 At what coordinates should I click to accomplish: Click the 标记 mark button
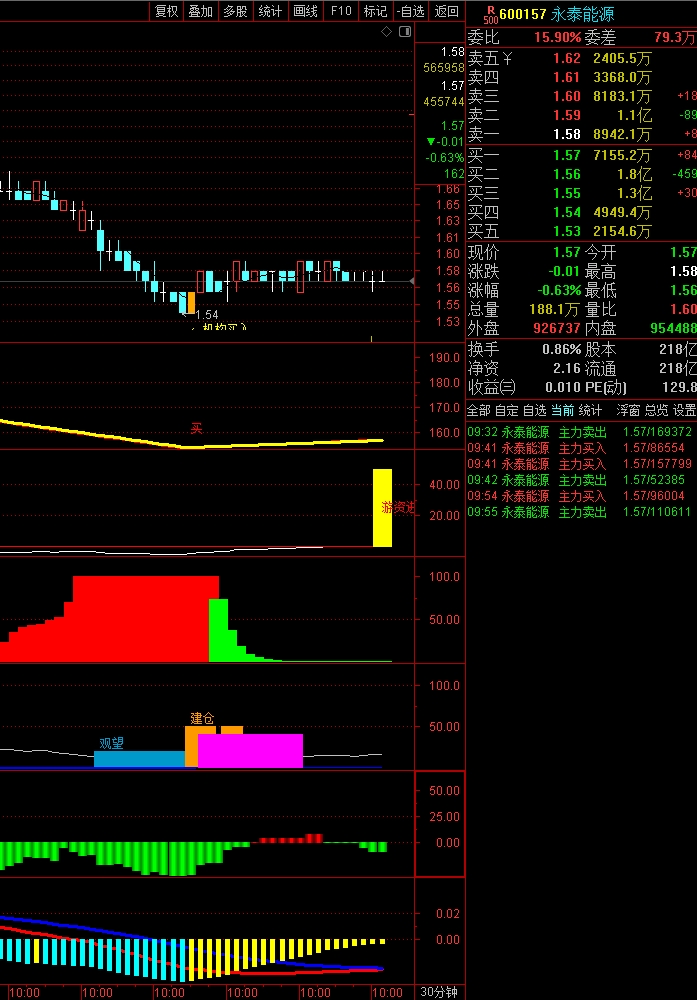[x=375, y=11]
